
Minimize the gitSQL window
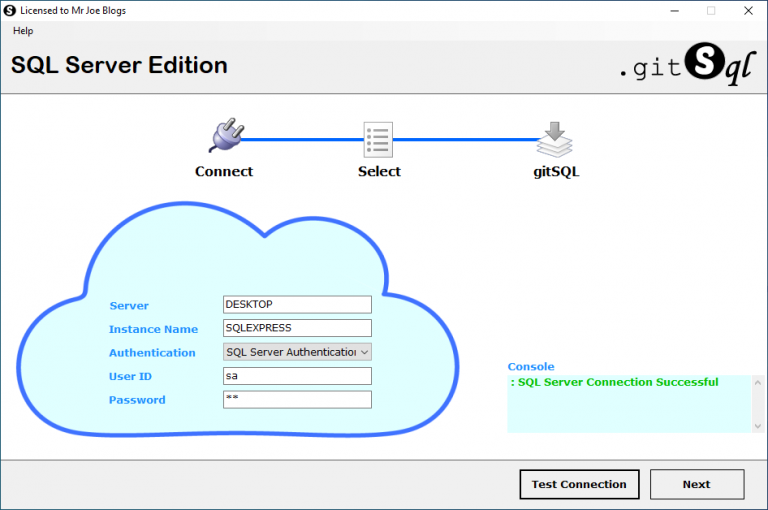[674, 10]
